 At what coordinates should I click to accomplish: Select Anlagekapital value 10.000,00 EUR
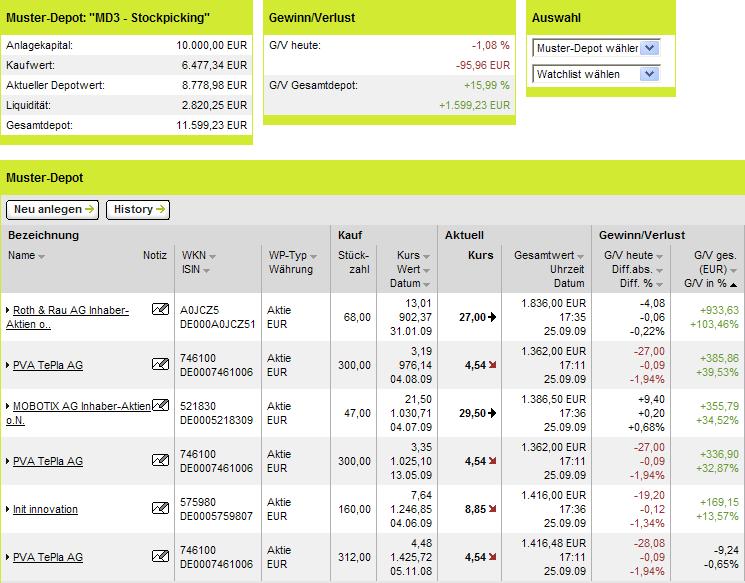(212, 45)
